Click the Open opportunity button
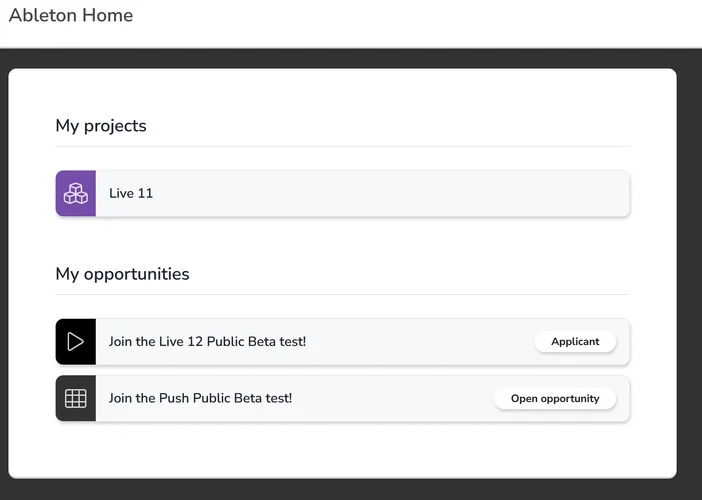This screenshot has width=702, height=500. (x=555, y=398)
